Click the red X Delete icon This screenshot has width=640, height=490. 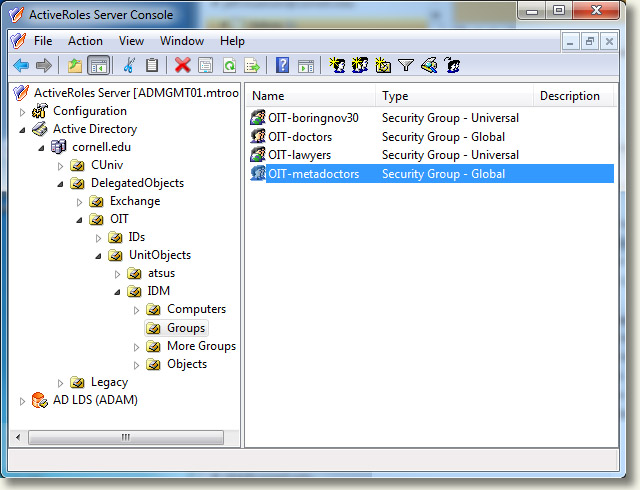click(x=182, y=65)
